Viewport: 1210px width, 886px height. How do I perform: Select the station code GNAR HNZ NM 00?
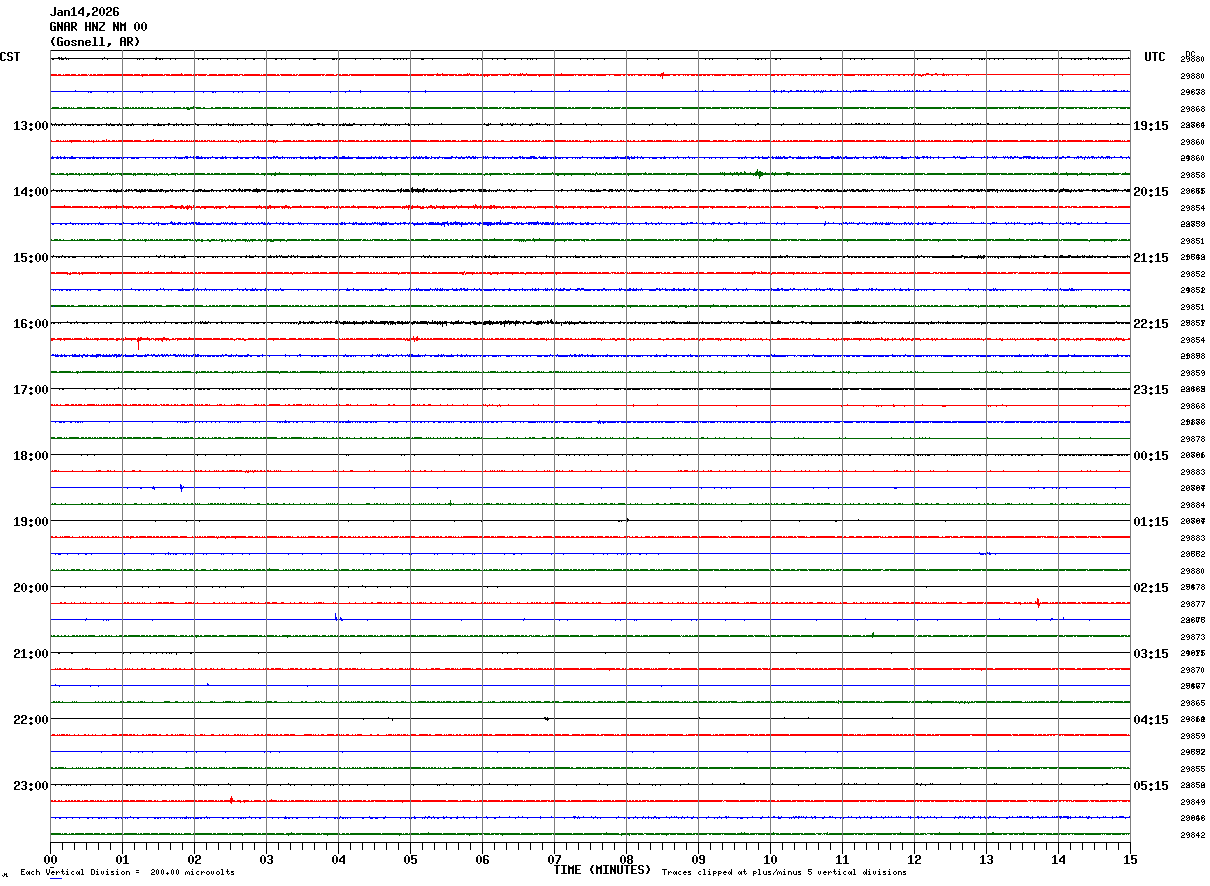pyautogui.click(x=98, y=27)
